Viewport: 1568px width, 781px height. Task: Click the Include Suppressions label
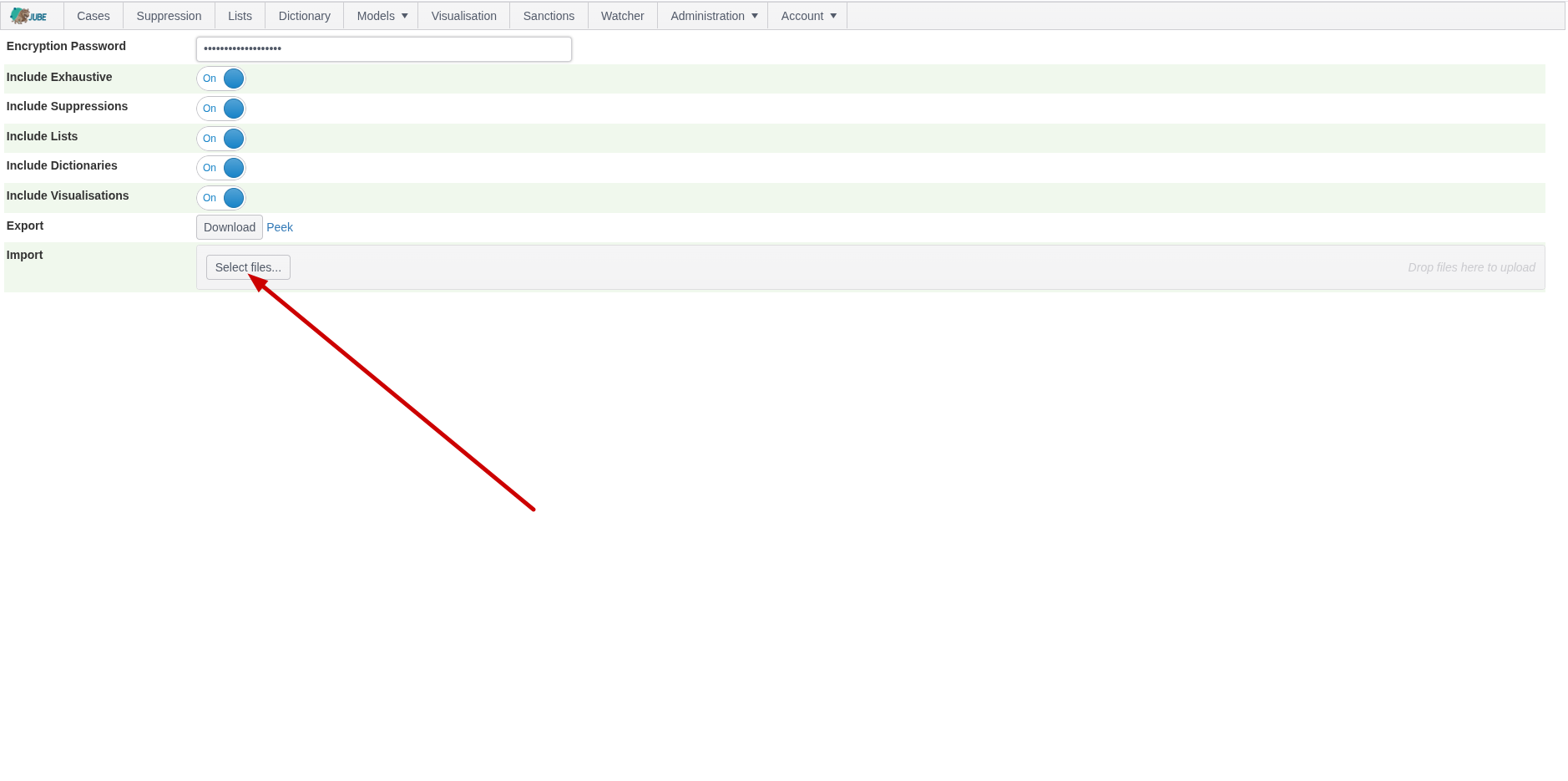(x=67, y=106)
